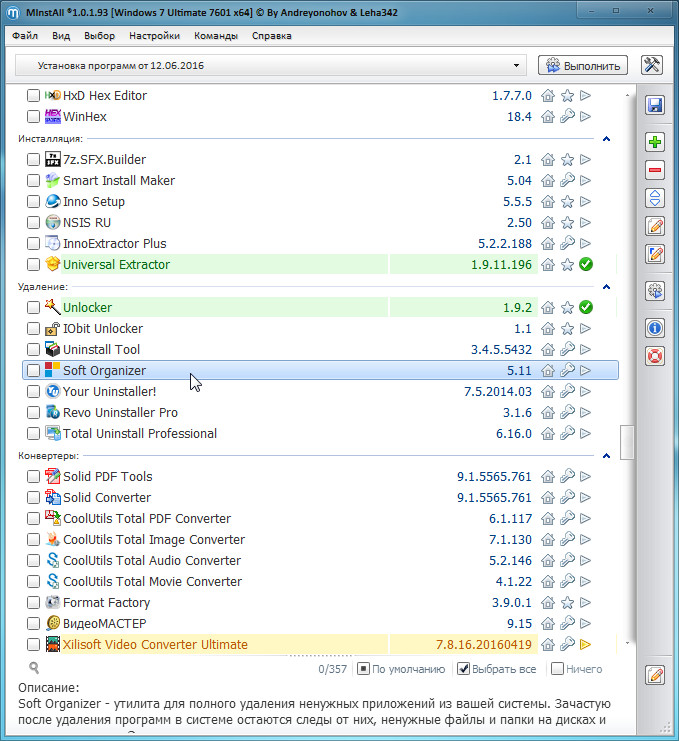Click the up/down arrows sidebar icon
679x741 pixels.
tap(655, 198)
